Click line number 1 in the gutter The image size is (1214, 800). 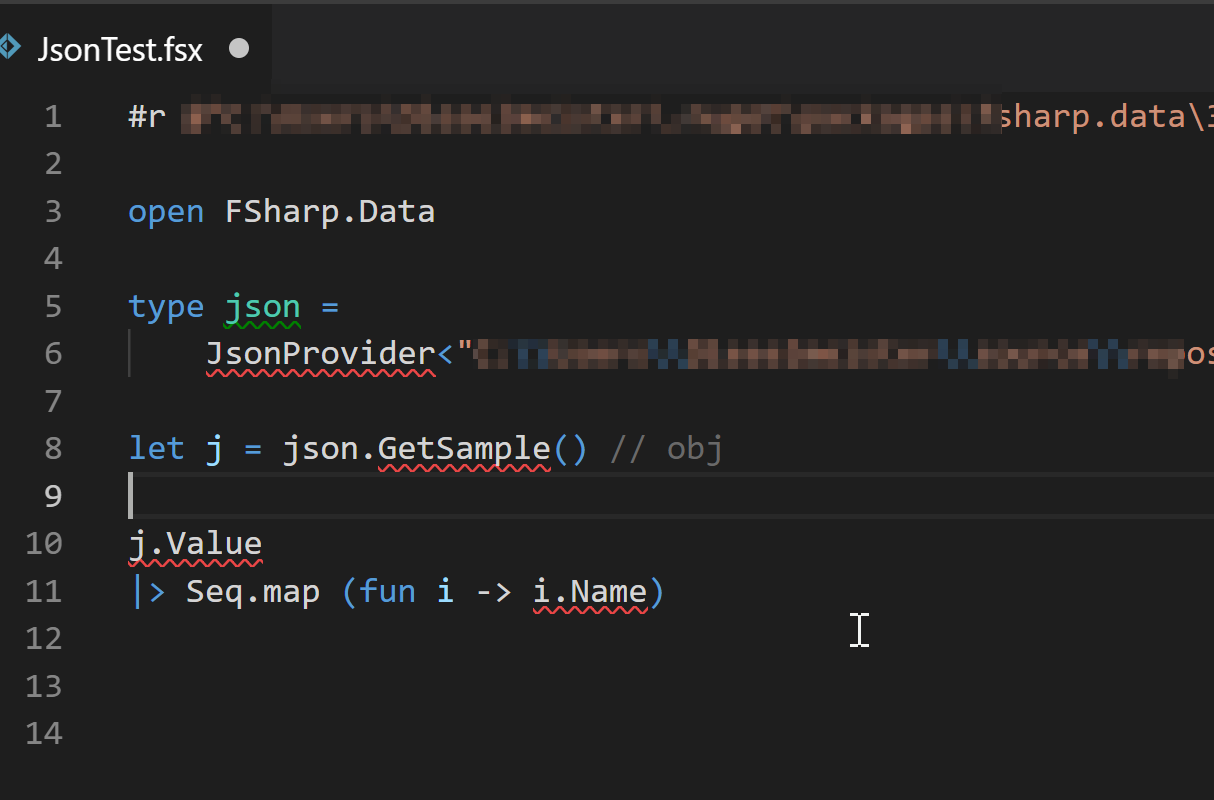pos(53,117)
